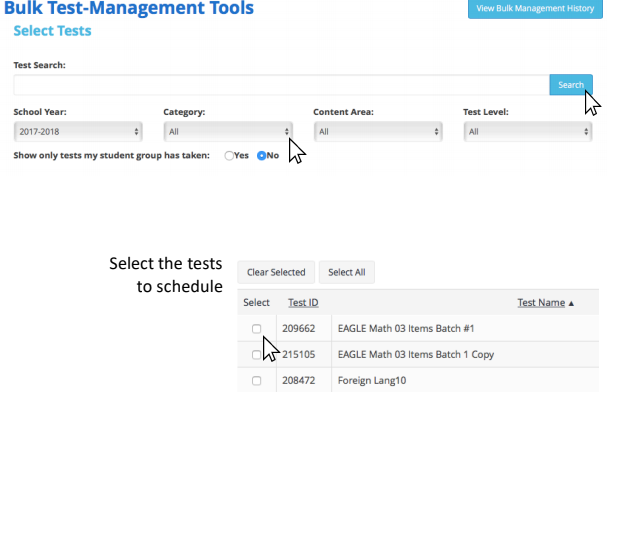This screenshot has height=534, width=622.
Task: Select the Foreign Lang10 test checkbox
Action: (257, 381)
